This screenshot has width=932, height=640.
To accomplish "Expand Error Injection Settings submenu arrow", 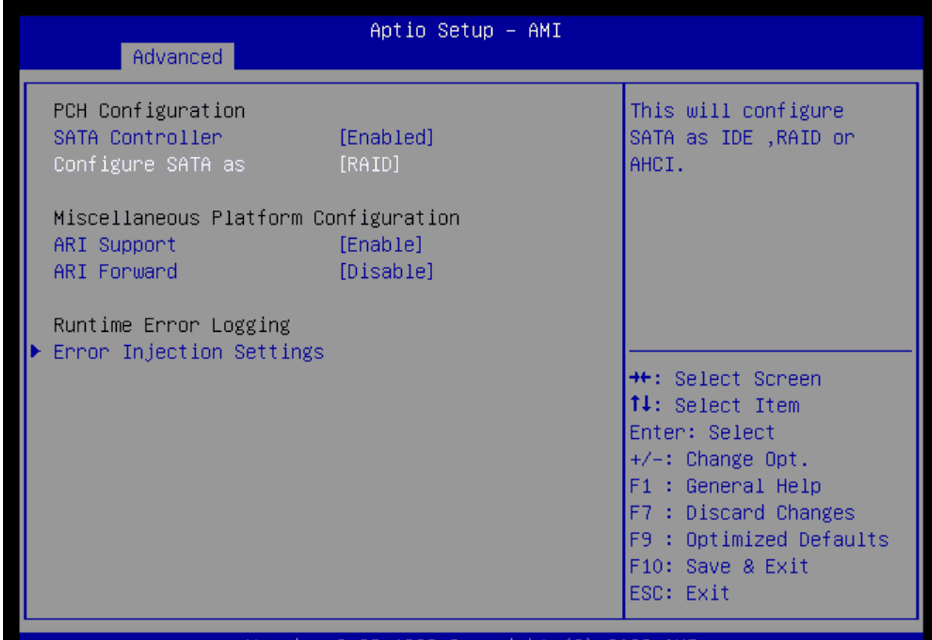I will (x=36, y=351).
